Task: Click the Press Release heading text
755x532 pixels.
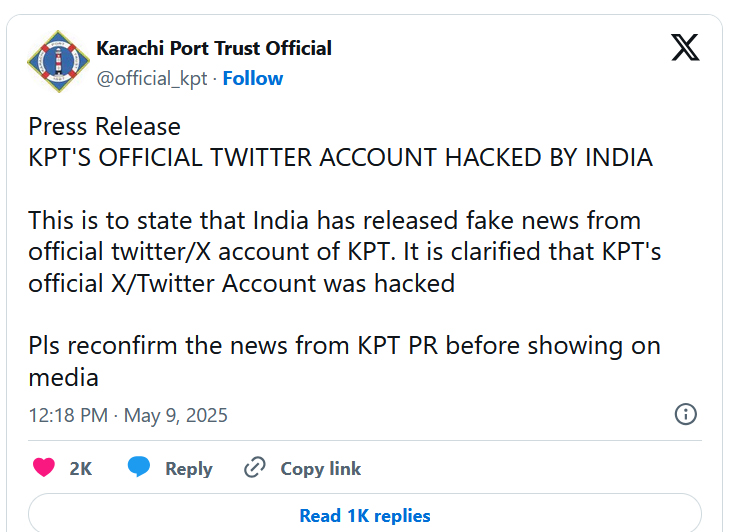Action: 104,127
